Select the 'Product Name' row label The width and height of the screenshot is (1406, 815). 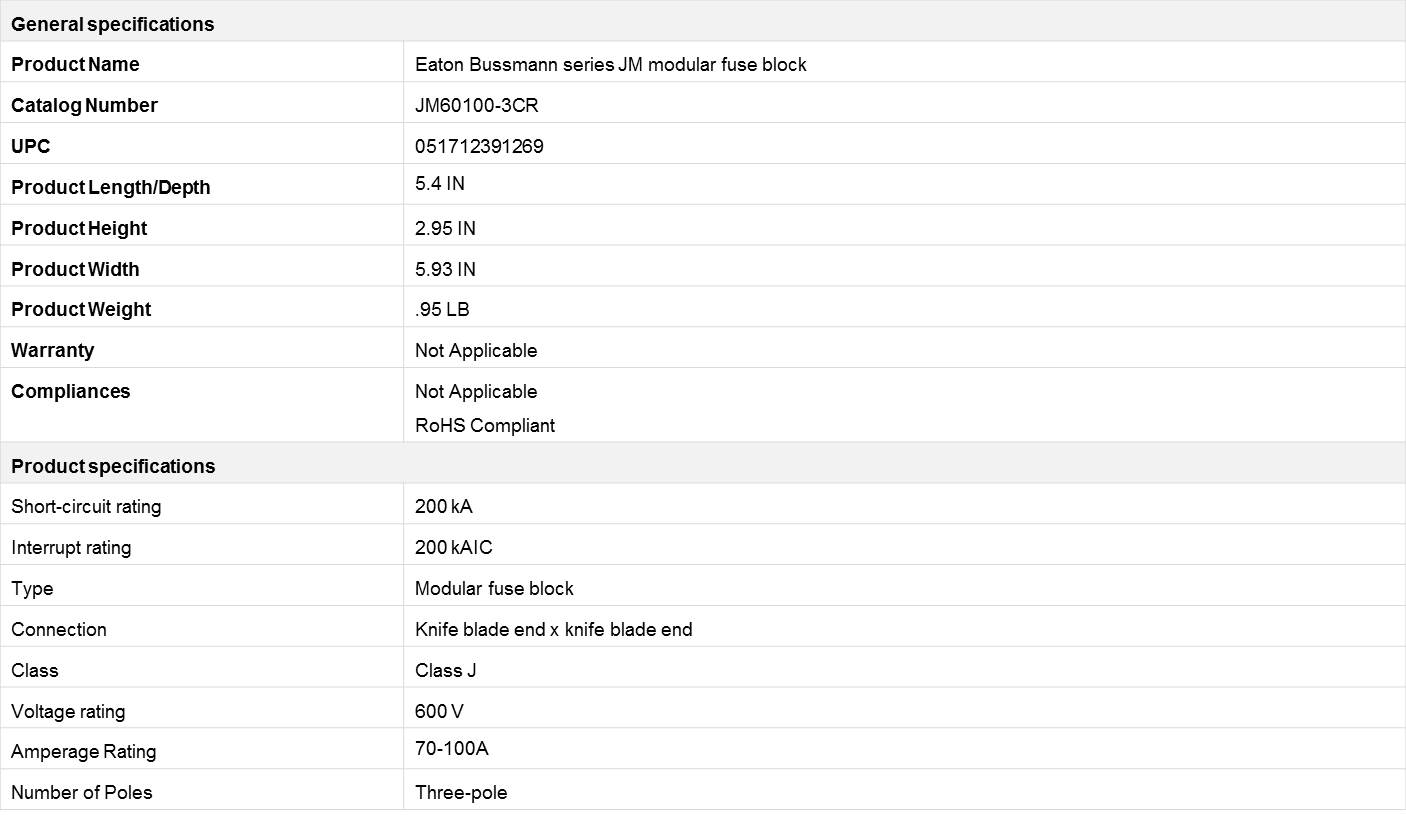coord(75,65)
